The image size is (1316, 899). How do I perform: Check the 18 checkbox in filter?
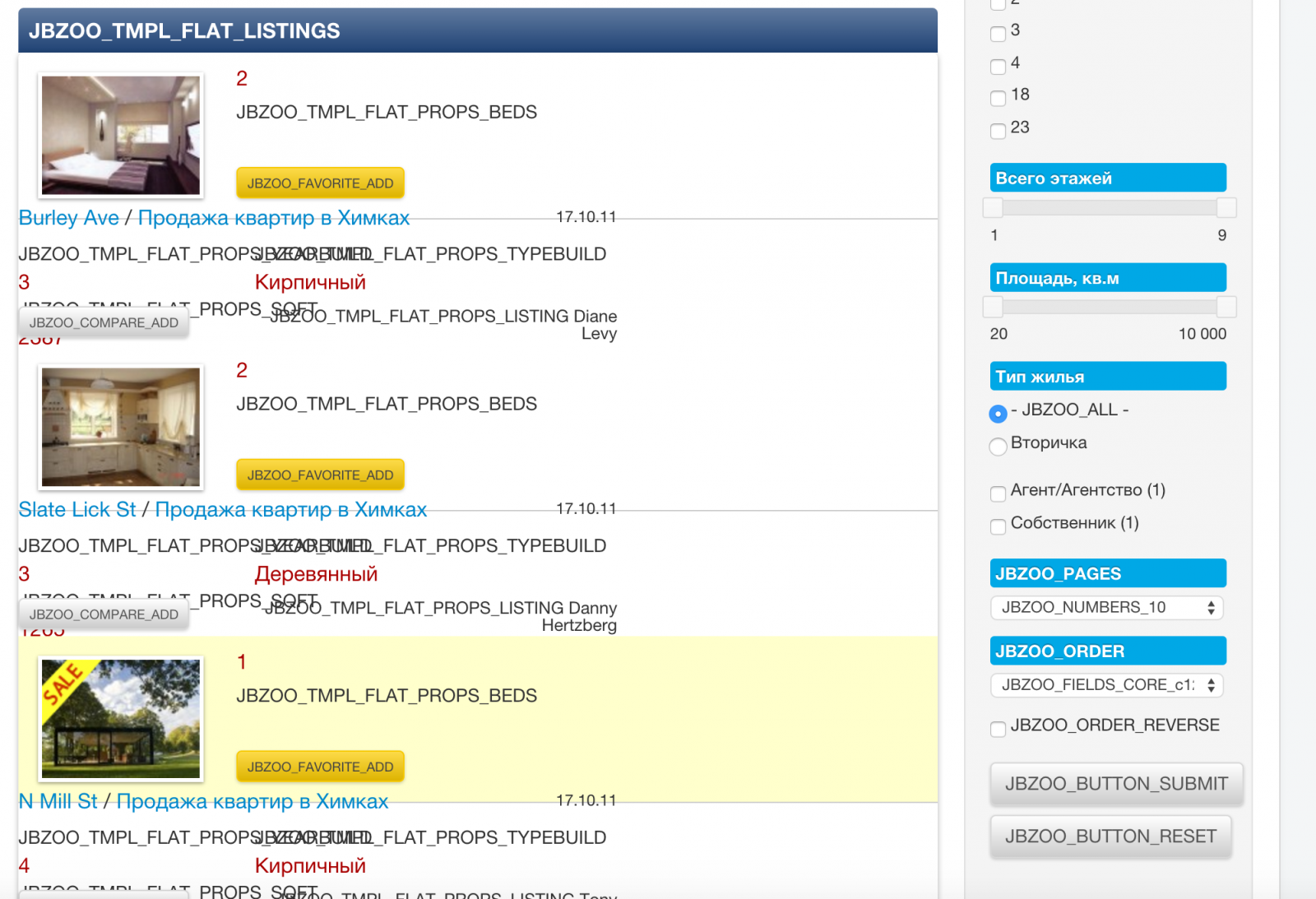[x=998, y=99]
